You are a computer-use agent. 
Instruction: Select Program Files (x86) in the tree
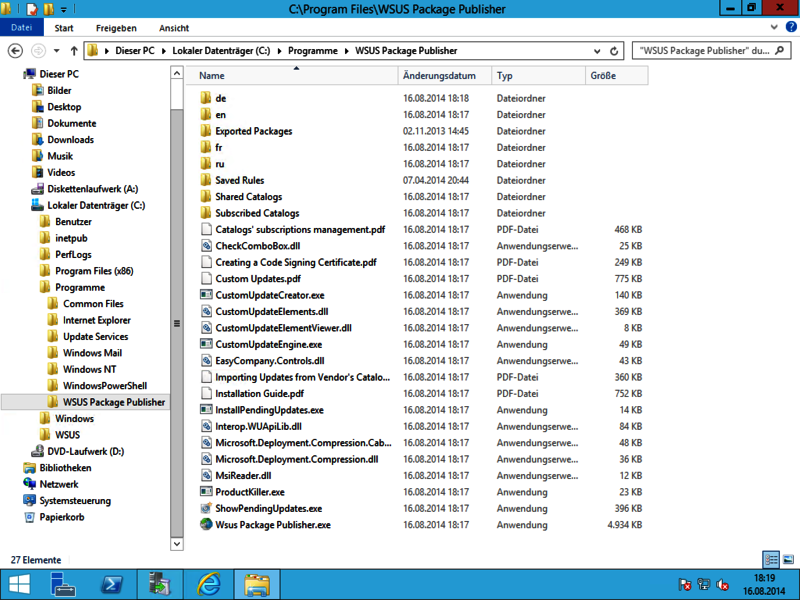coord(94,271)
